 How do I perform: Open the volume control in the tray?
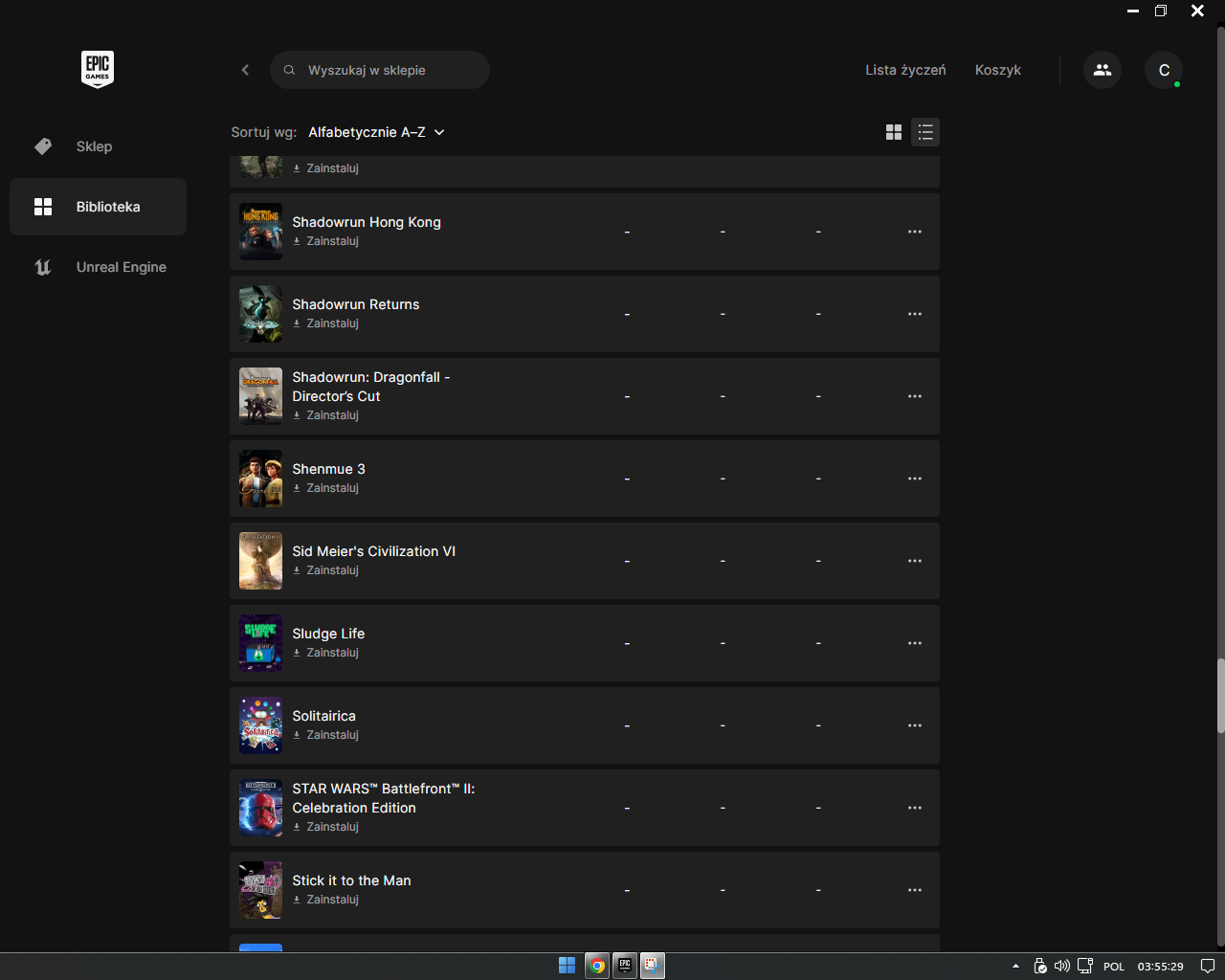click(x=1062, y=967)
